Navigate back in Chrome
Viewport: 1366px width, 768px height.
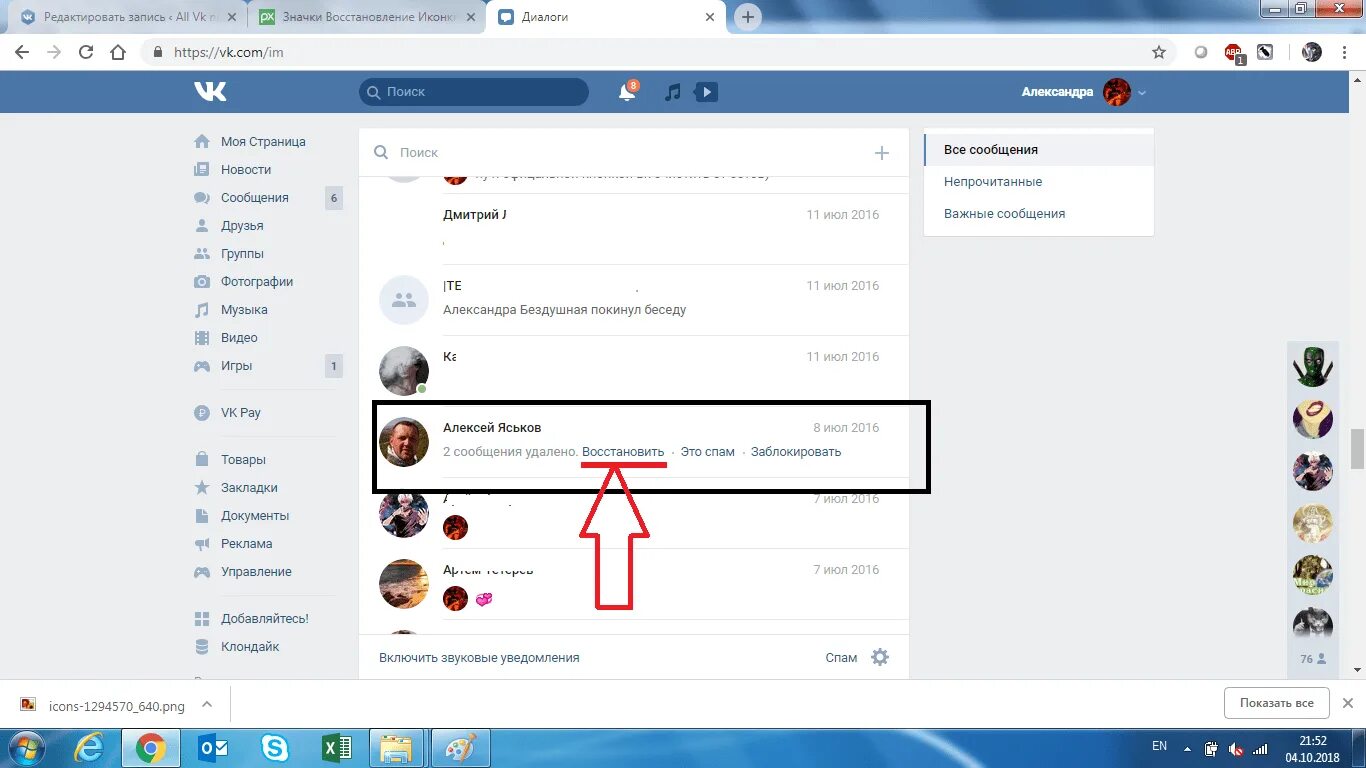tap(22, 52)
